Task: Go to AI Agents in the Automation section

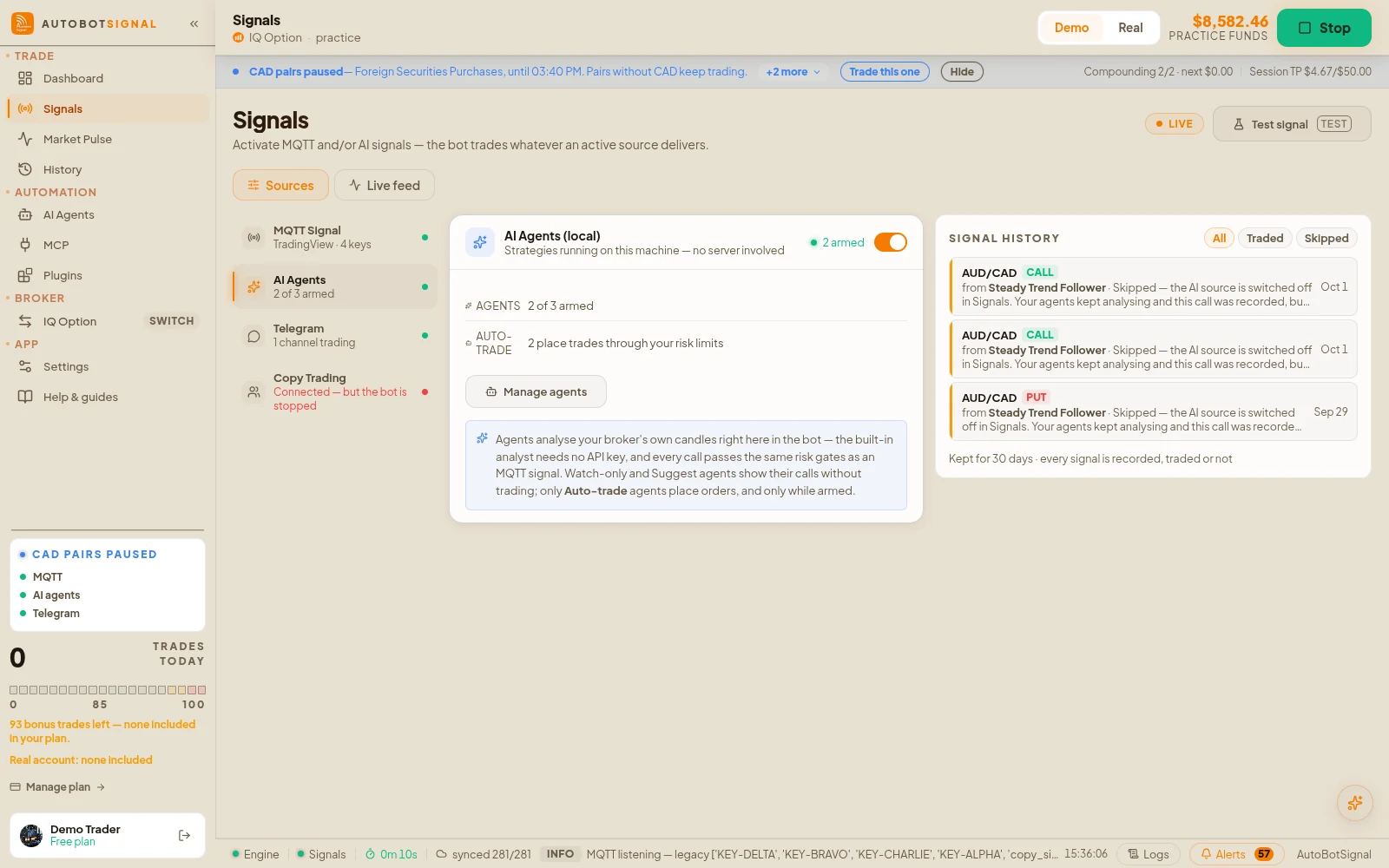Action: click(x=108, y=214)
